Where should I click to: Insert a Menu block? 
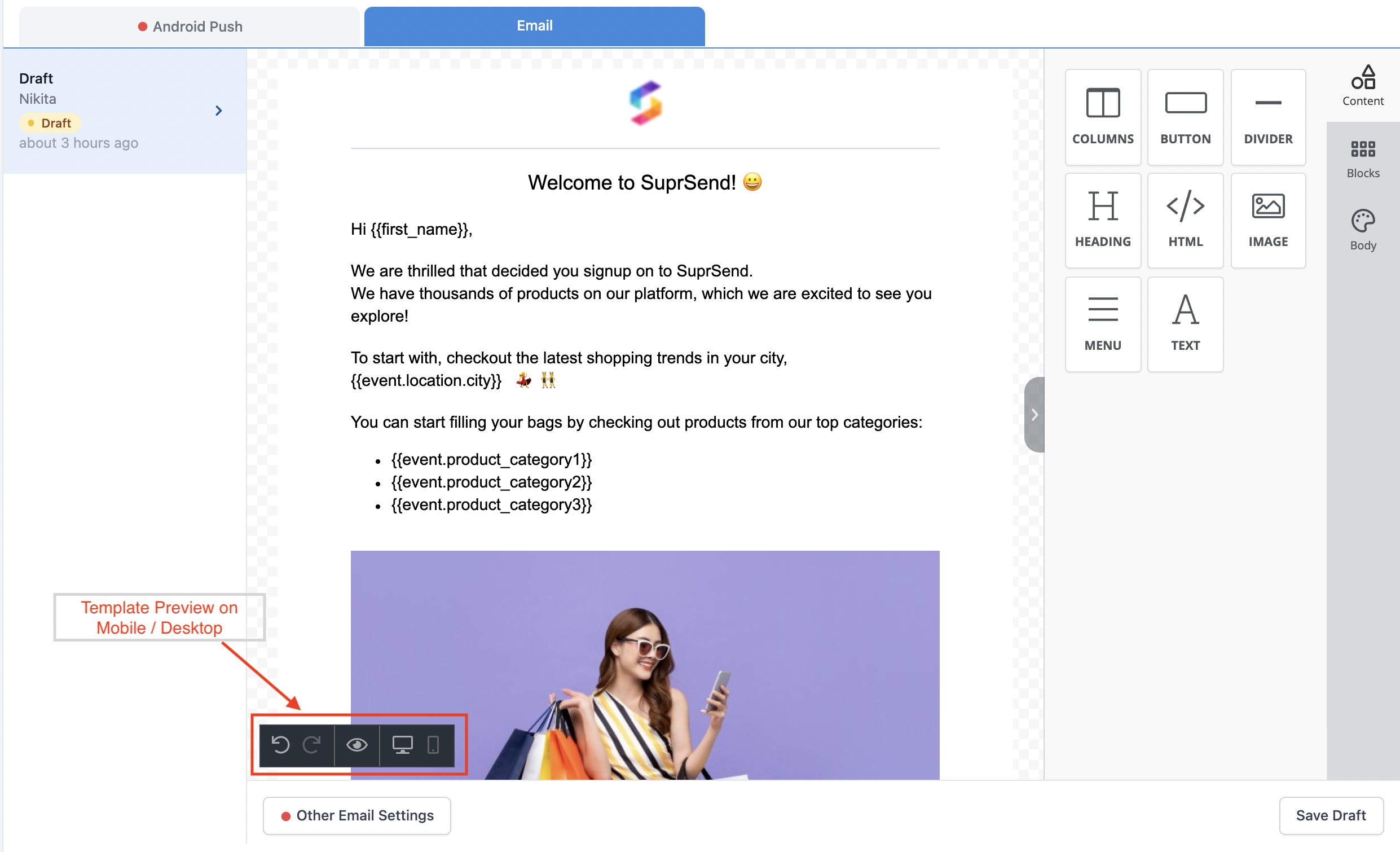point(1102,324)
